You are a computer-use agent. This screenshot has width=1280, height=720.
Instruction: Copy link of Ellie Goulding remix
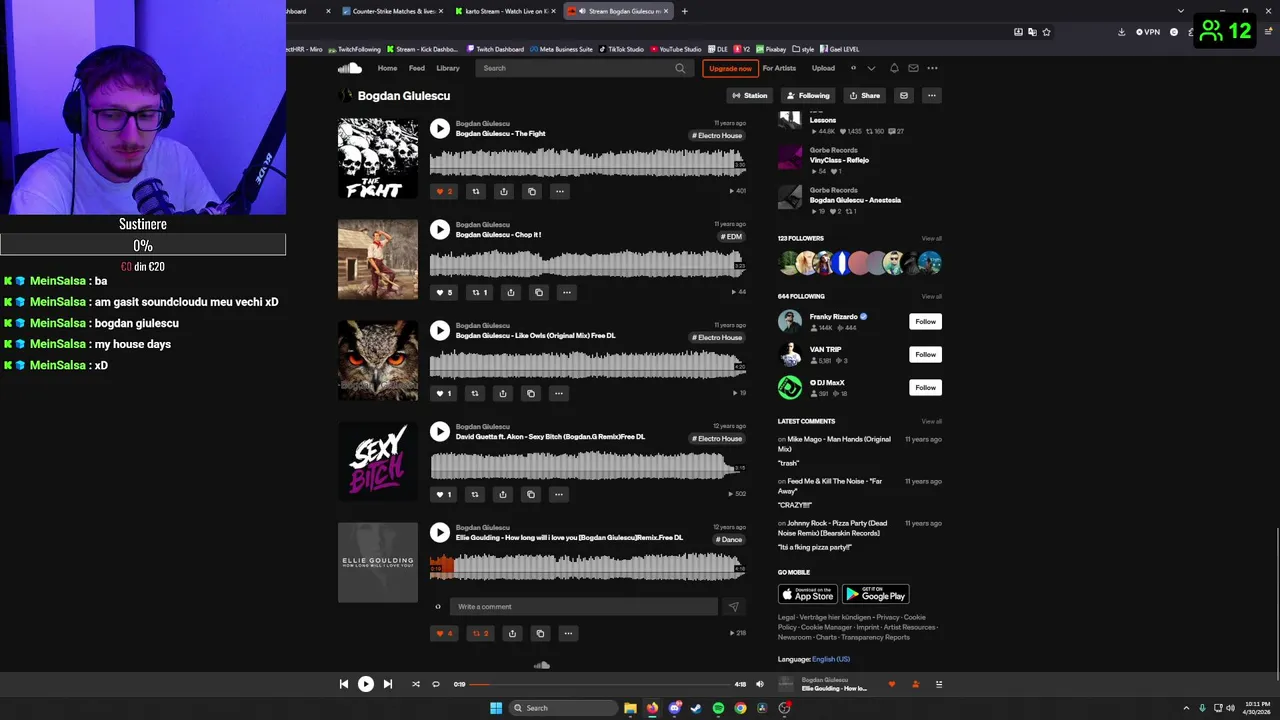(x=540, y=633)
